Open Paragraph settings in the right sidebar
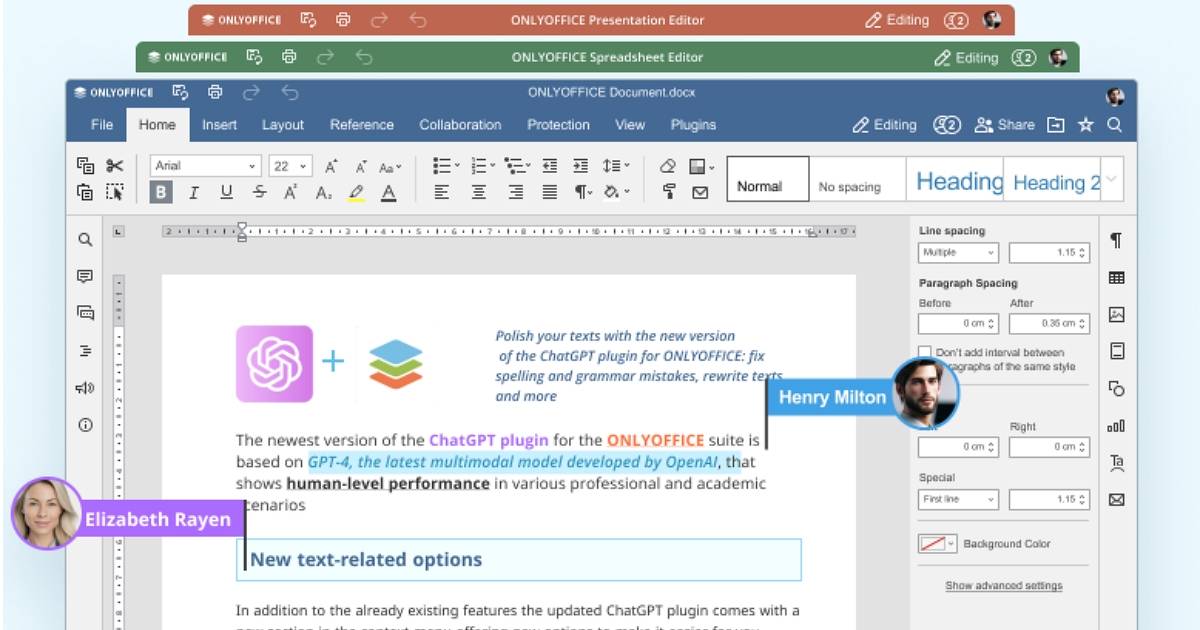 [1116, 241]
